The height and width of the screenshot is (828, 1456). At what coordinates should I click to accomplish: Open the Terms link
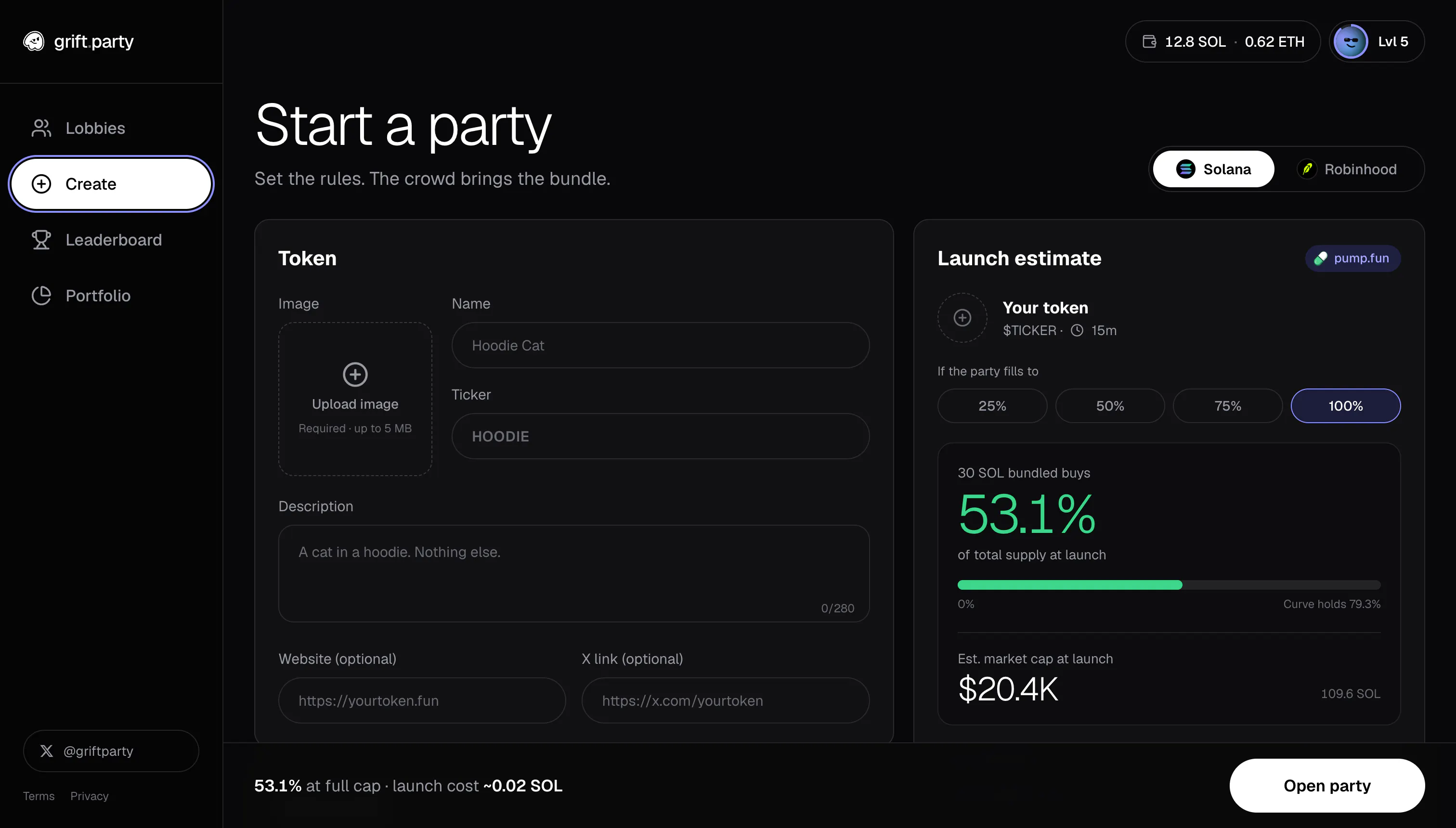[x=39, y=796]
